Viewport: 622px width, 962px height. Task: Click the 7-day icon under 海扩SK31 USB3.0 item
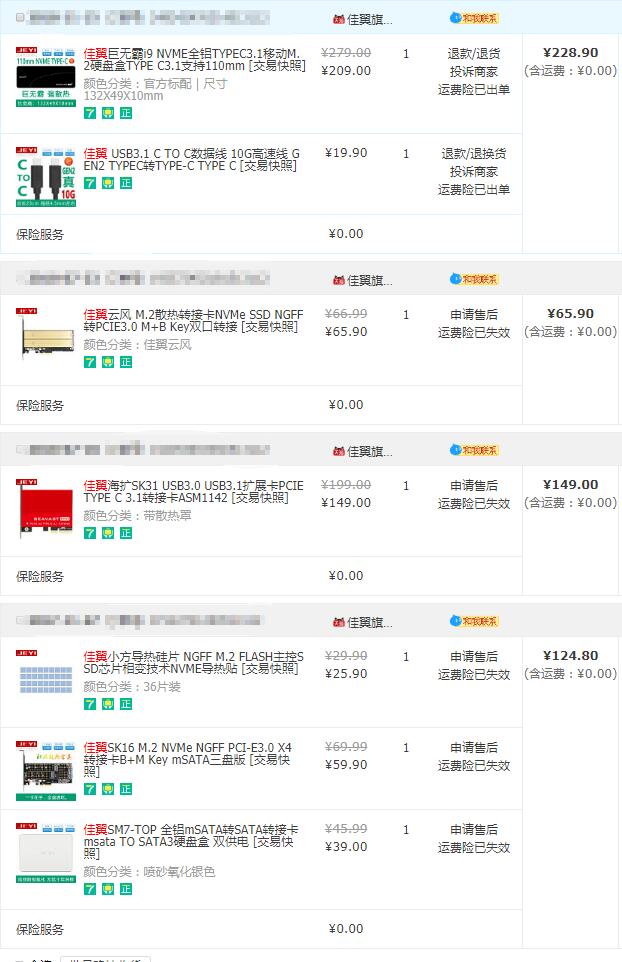point(90,533)
